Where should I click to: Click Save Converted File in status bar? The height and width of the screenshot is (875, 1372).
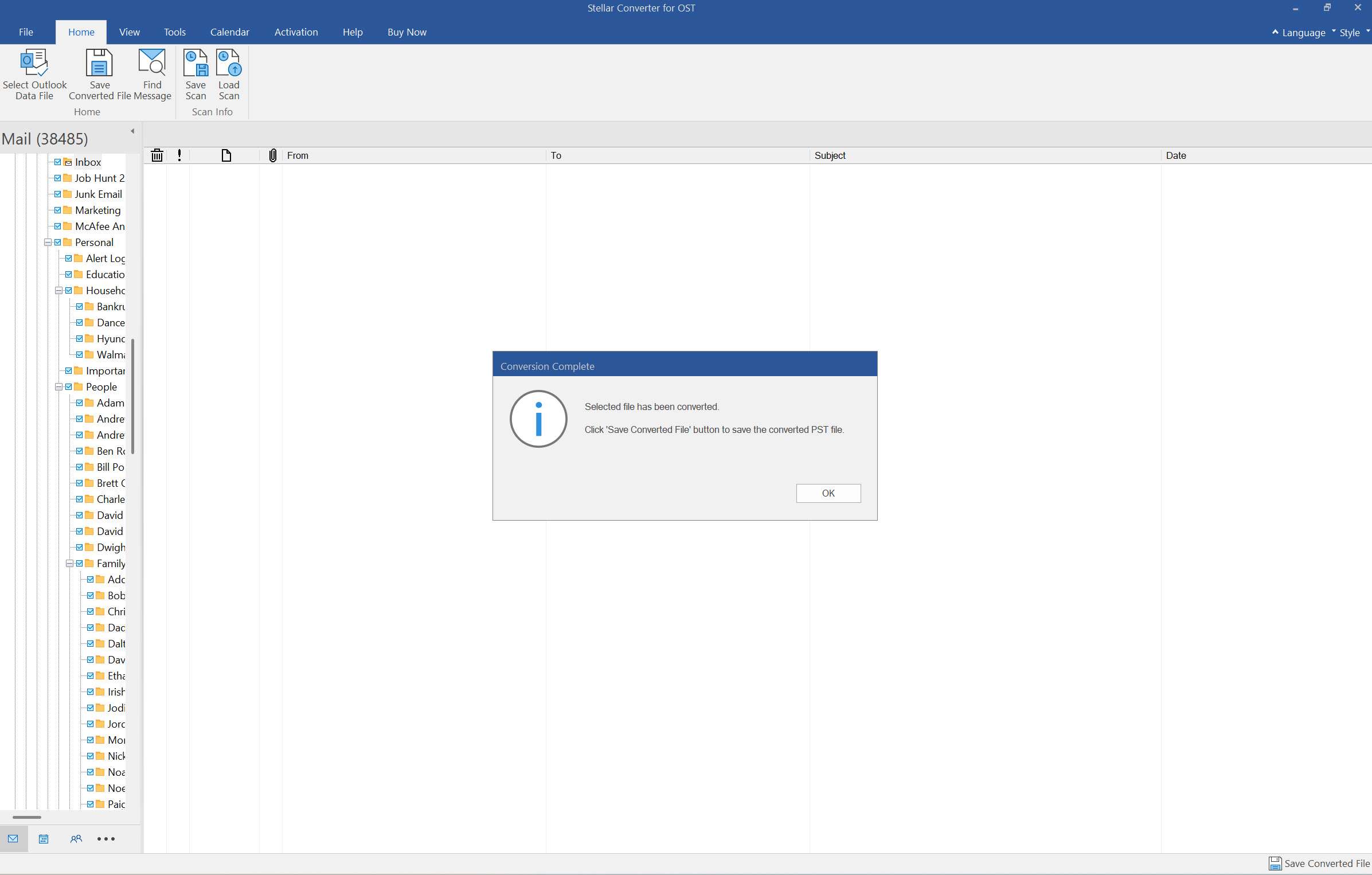click(x=1319, y=864)
